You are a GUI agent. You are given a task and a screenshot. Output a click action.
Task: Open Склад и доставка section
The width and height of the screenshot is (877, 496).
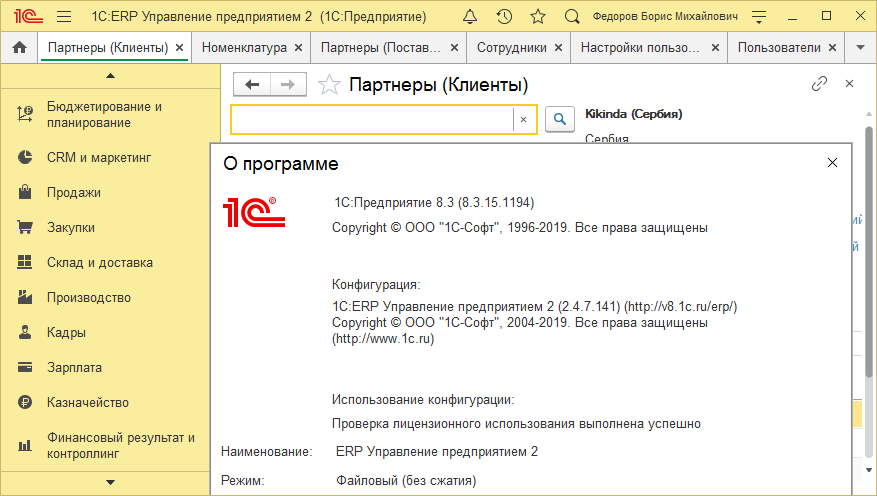pos(100,262)
